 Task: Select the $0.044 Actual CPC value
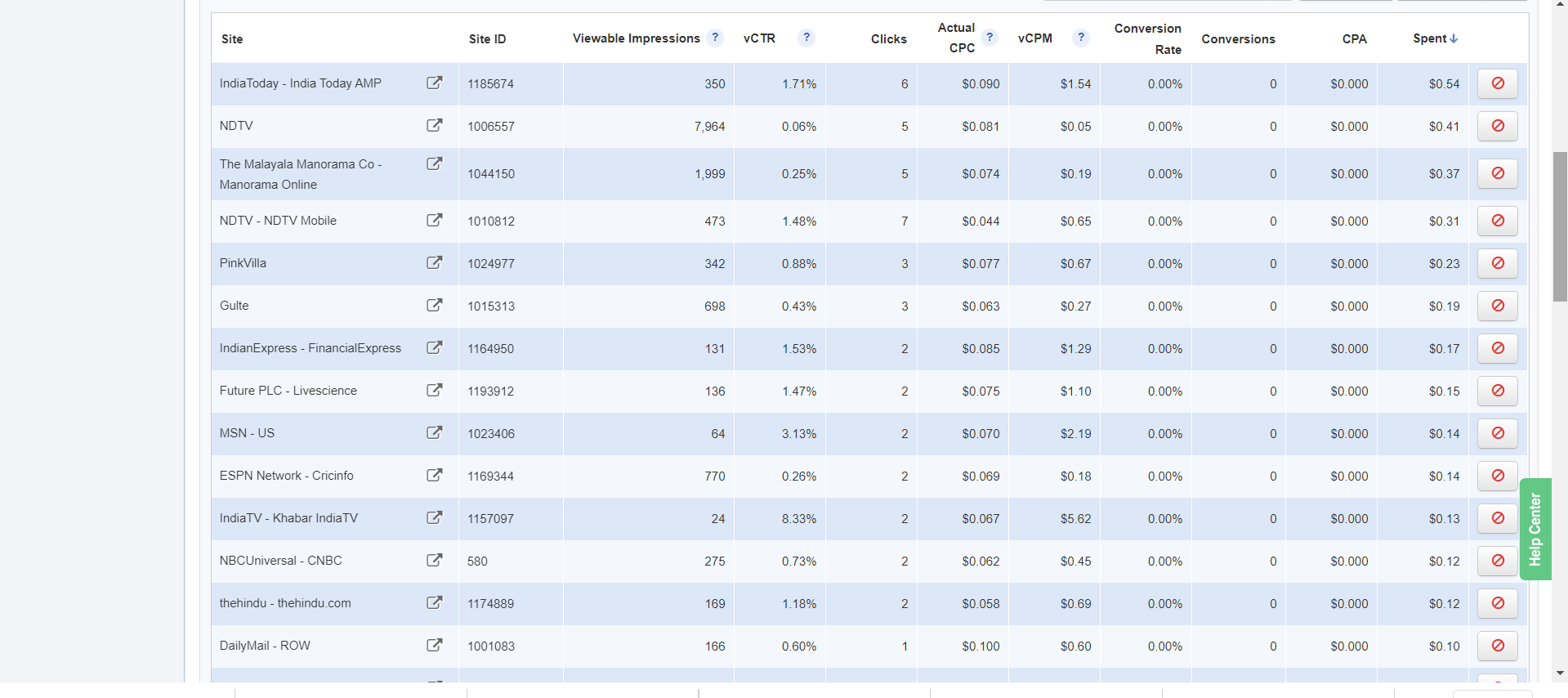[981, 221]
